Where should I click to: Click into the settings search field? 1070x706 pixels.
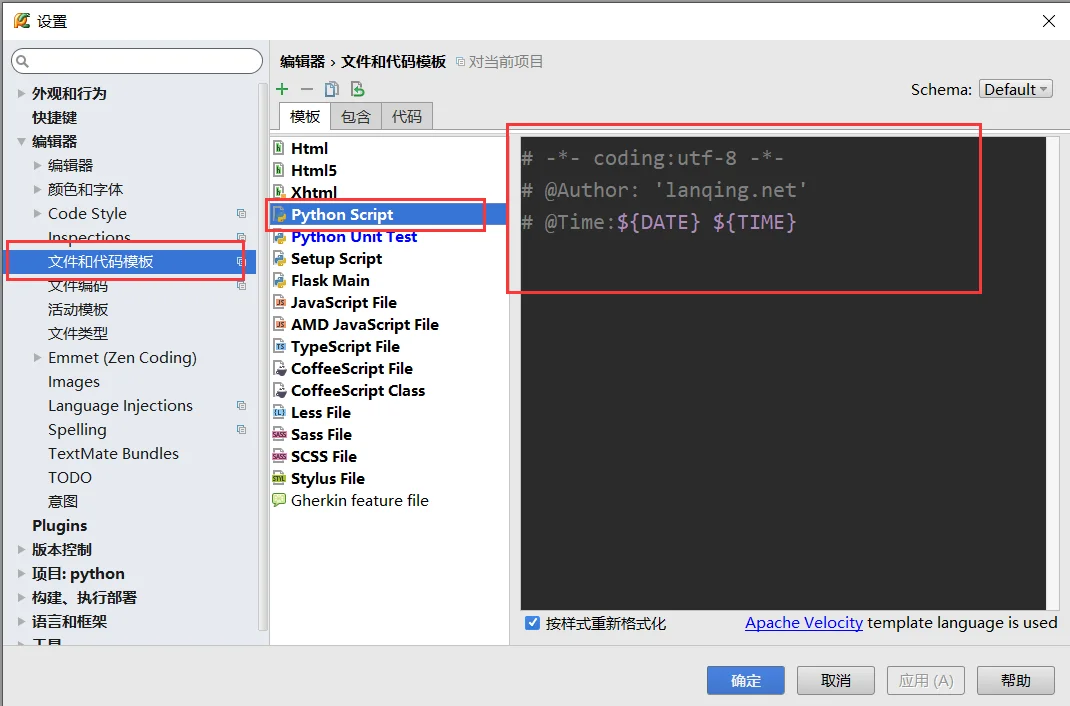[x=140, y=62]
